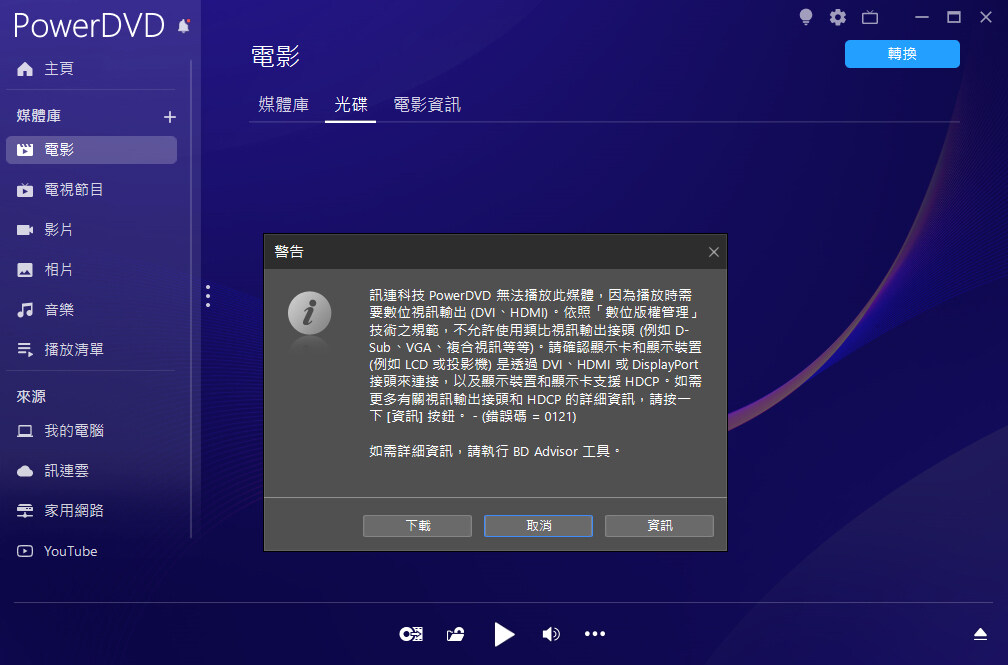Switch to TV Mode
The height and width of the screenshot is (665, 1008).
tap(869, 17)
